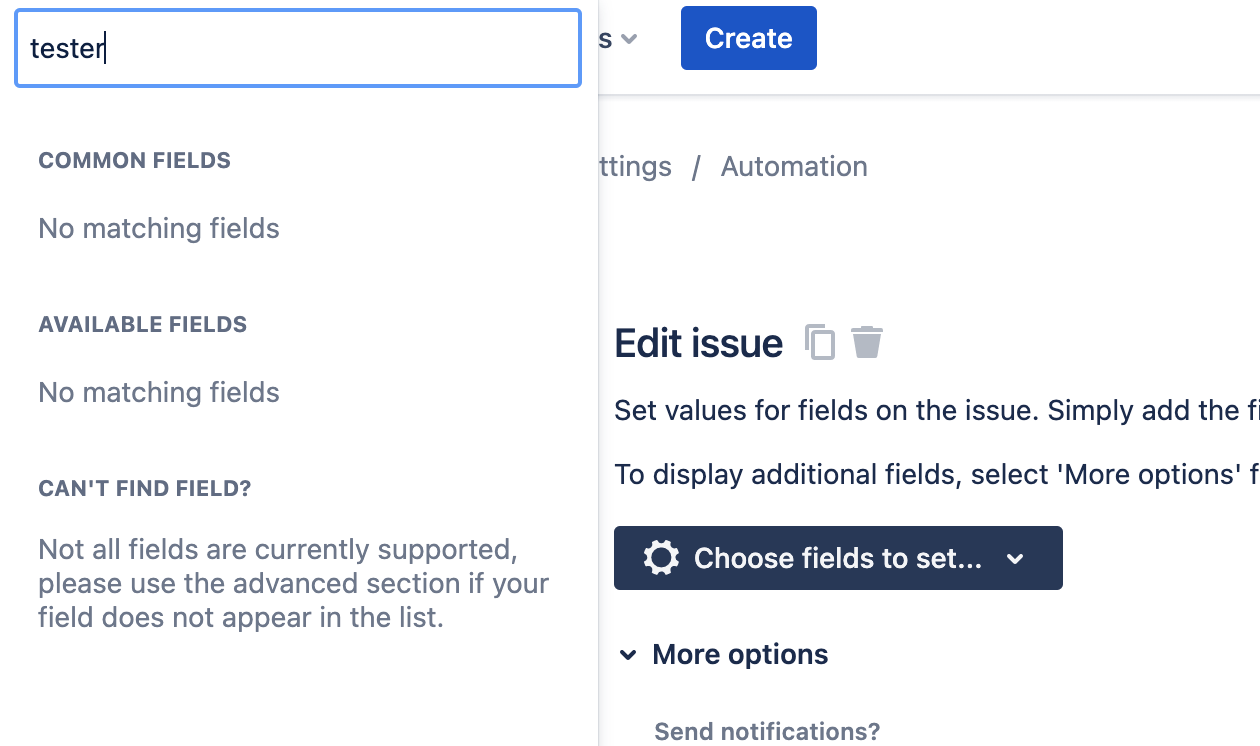Screen dimensions: 1260x746
Task: Select "No matching fields" under Available Fields
Action: (159, 392)
